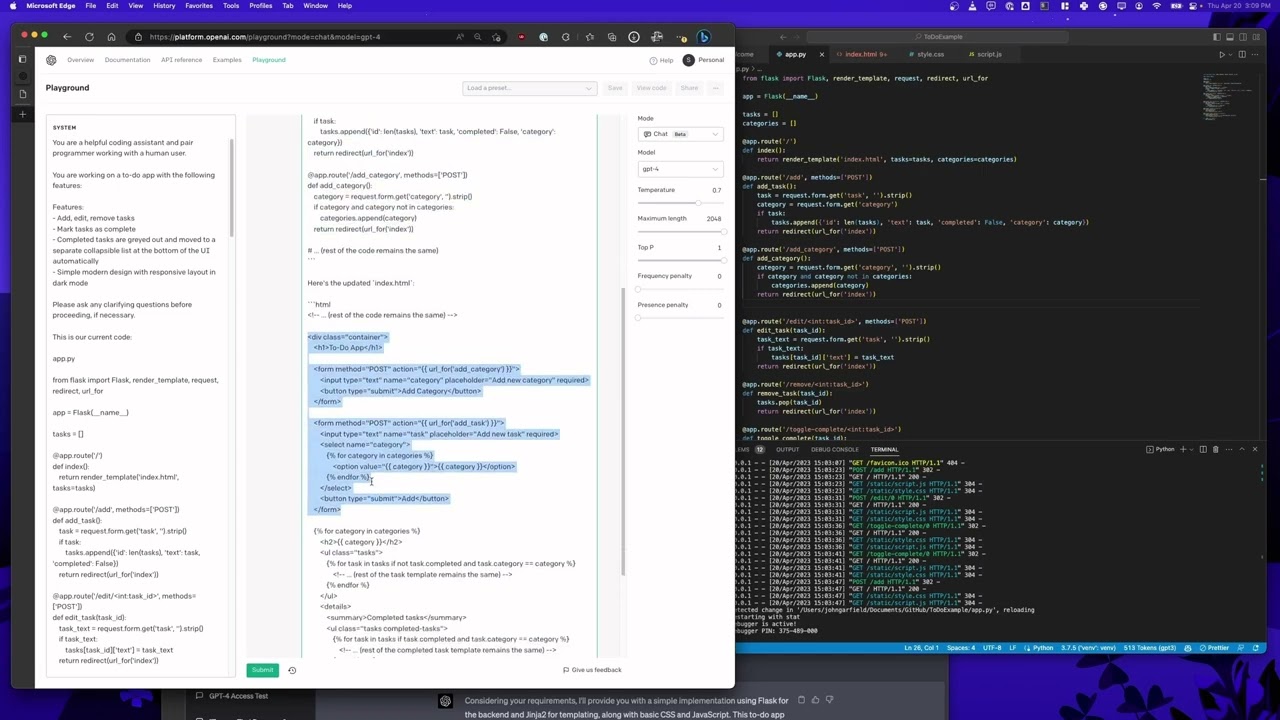This screenshot has height=720, width=1280.
Task: Click the green Submit button
Action: click(262, 670)
